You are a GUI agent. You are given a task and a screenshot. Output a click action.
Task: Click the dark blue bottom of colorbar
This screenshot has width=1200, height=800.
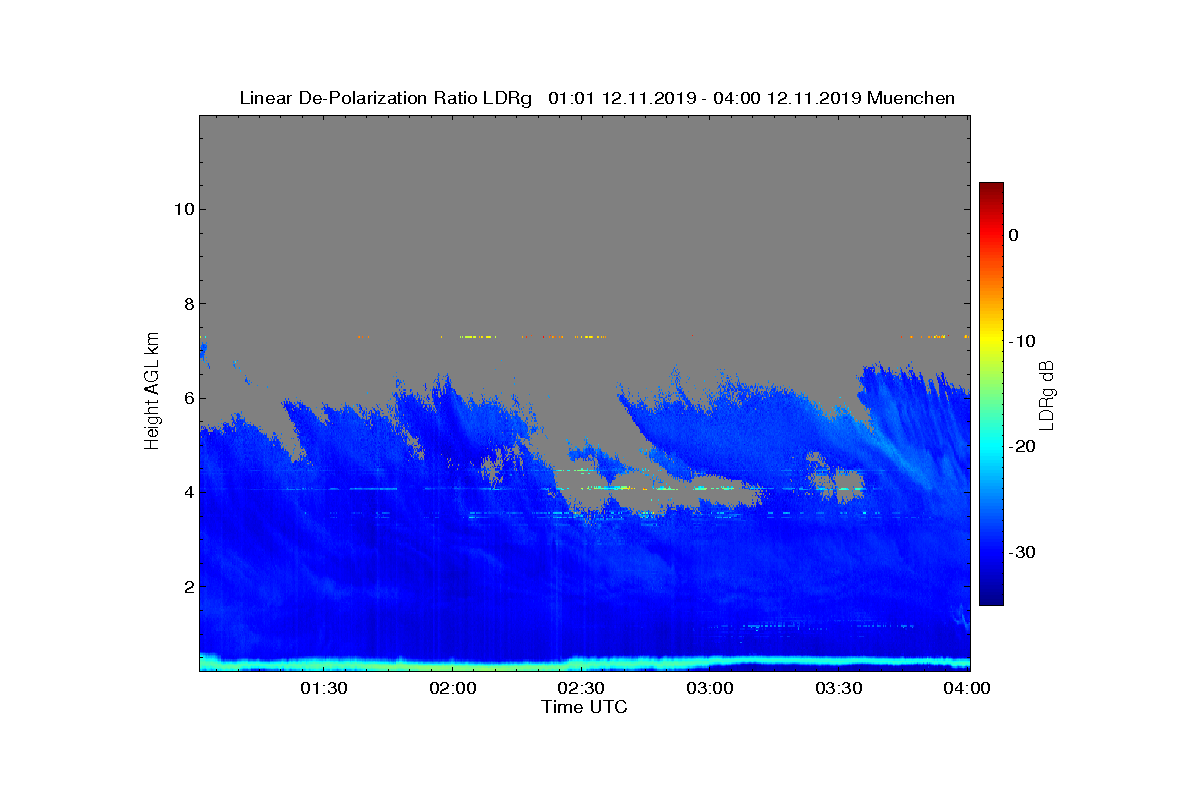(x=991, y=596)
